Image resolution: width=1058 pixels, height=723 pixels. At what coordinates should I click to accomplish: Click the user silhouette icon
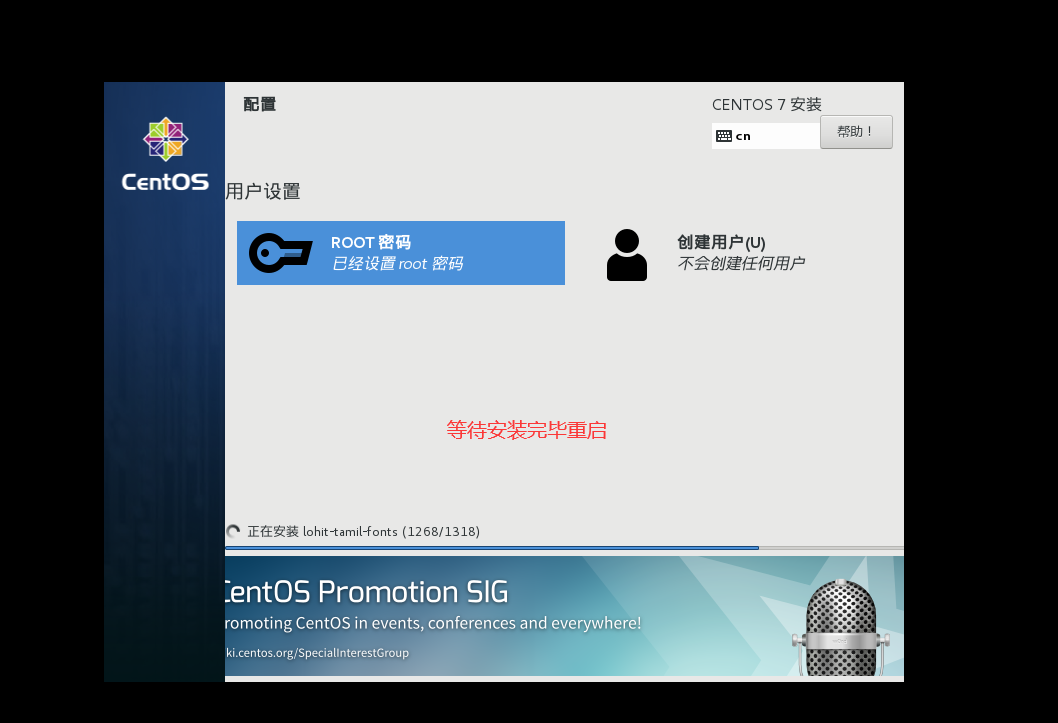627,255
